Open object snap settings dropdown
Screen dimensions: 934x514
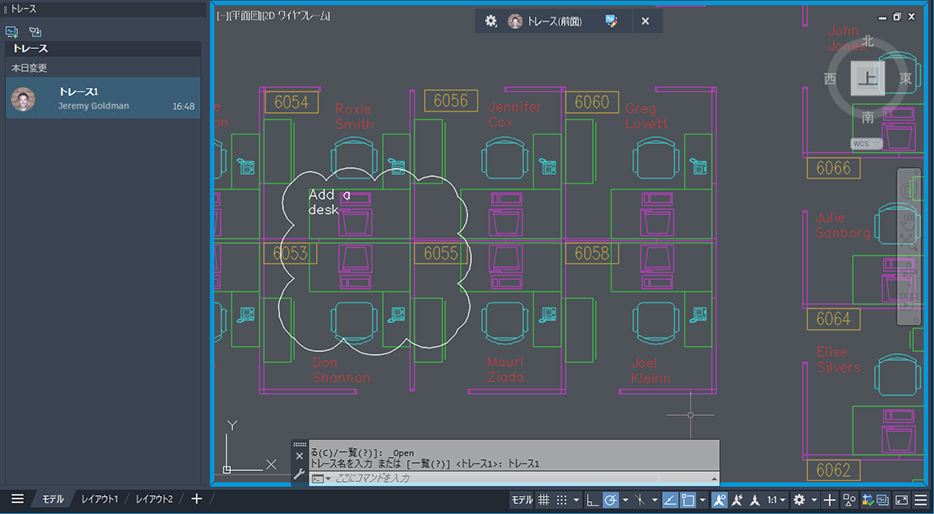click(x=702, y=500)
